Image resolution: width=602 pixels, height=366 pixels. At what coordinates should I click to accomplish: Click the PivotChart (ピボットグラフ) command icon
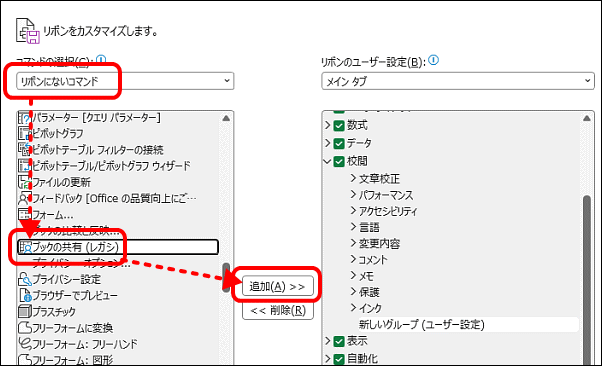tap(25, 133)
